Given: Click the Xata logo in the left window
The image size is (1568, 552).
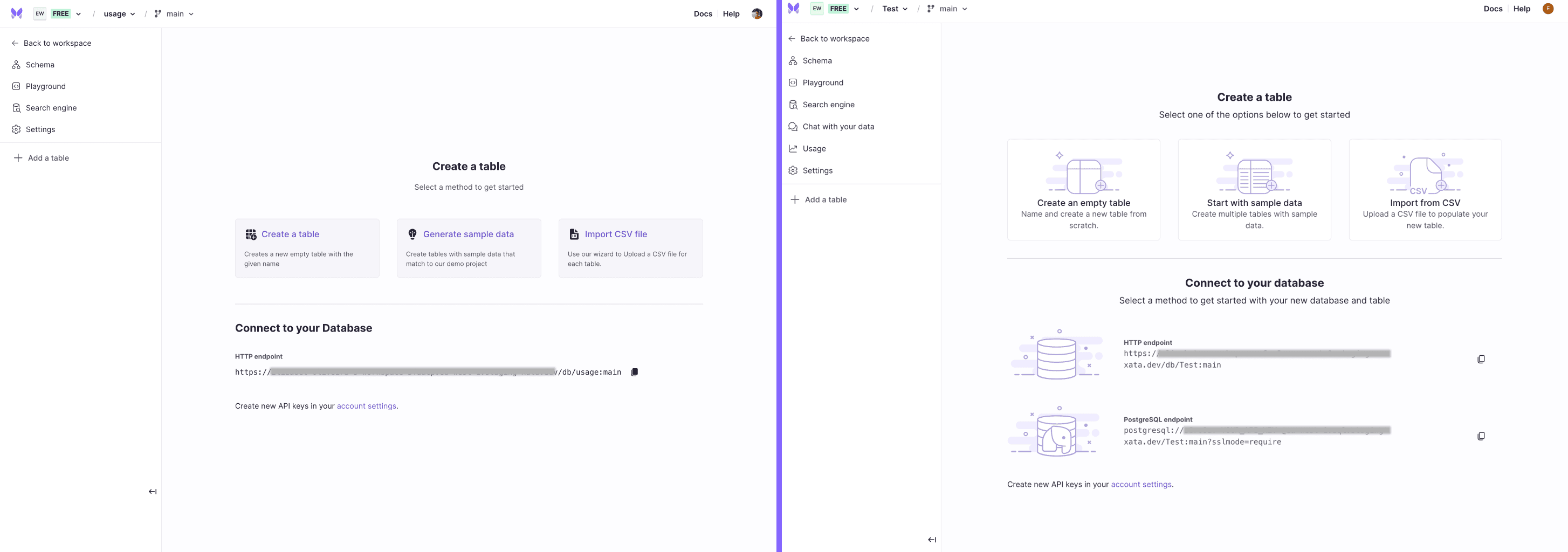Looking at the screenshot, I should pos(16,13).
